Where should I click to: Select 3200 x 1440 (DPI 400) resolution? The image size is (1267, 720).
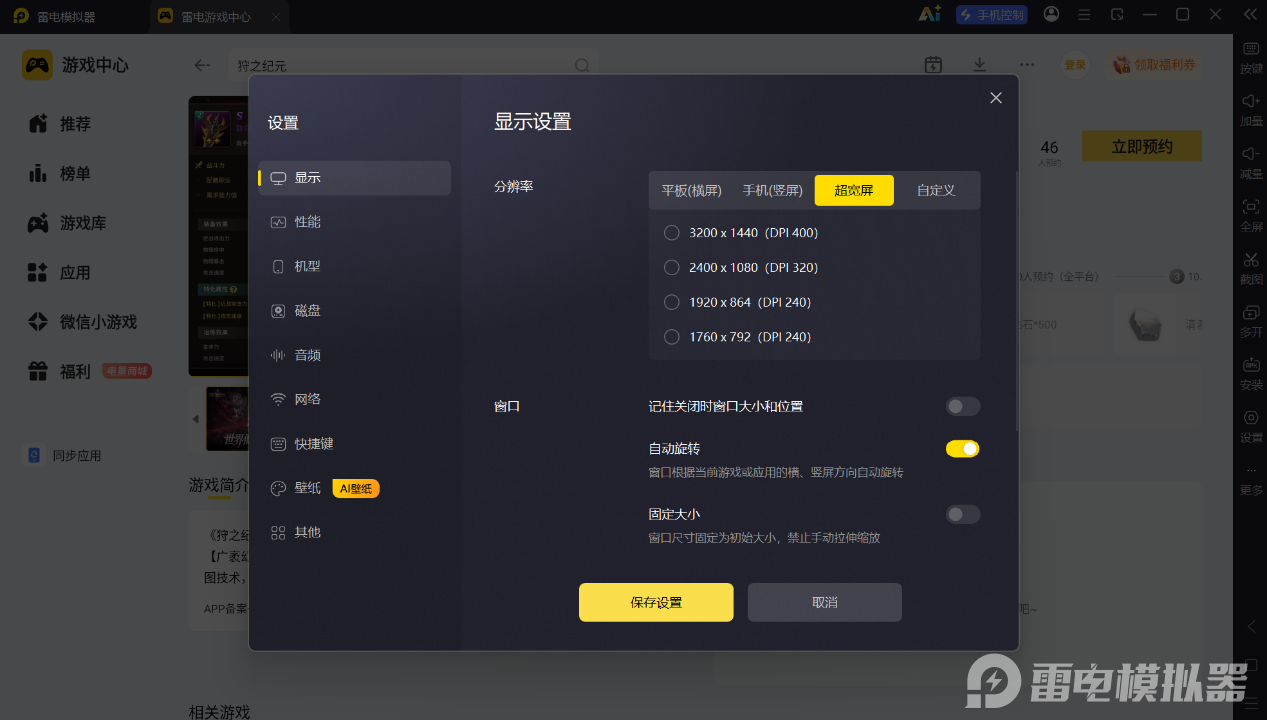[741, 233]
